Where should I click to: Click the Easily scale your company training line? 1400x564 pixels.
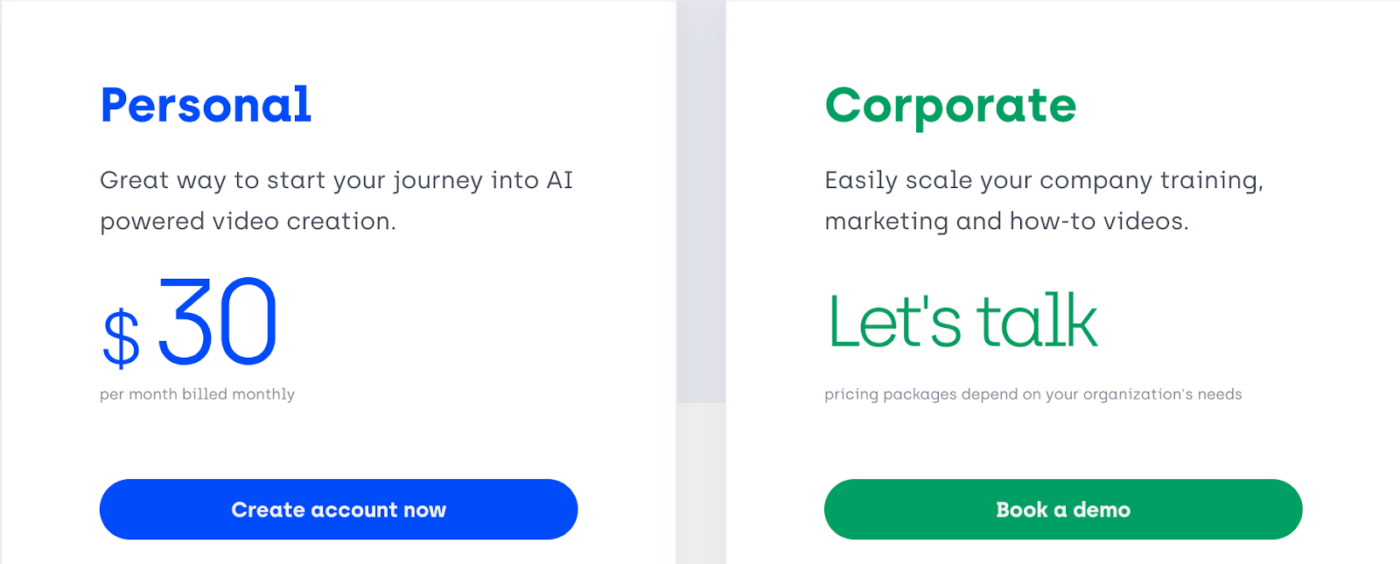pos(1044,182)
